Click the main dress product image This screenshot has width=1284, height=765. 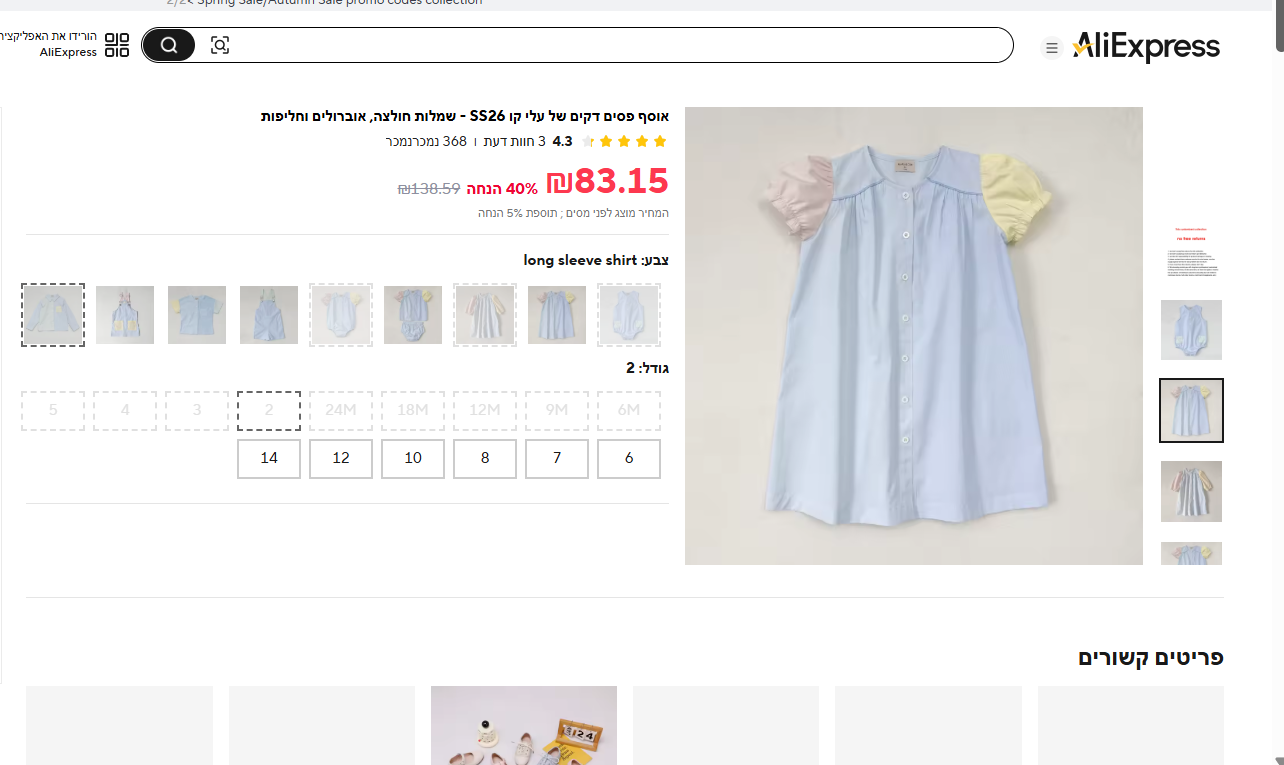[x=913, y=336]
